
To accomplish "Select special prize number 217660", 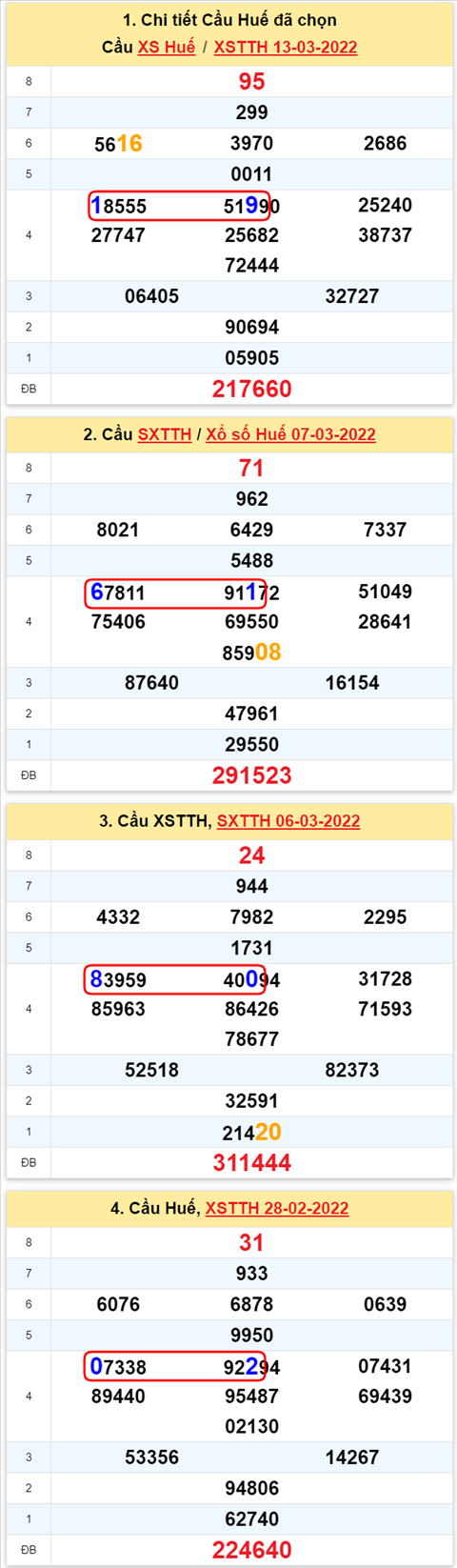I will (252, 389).
